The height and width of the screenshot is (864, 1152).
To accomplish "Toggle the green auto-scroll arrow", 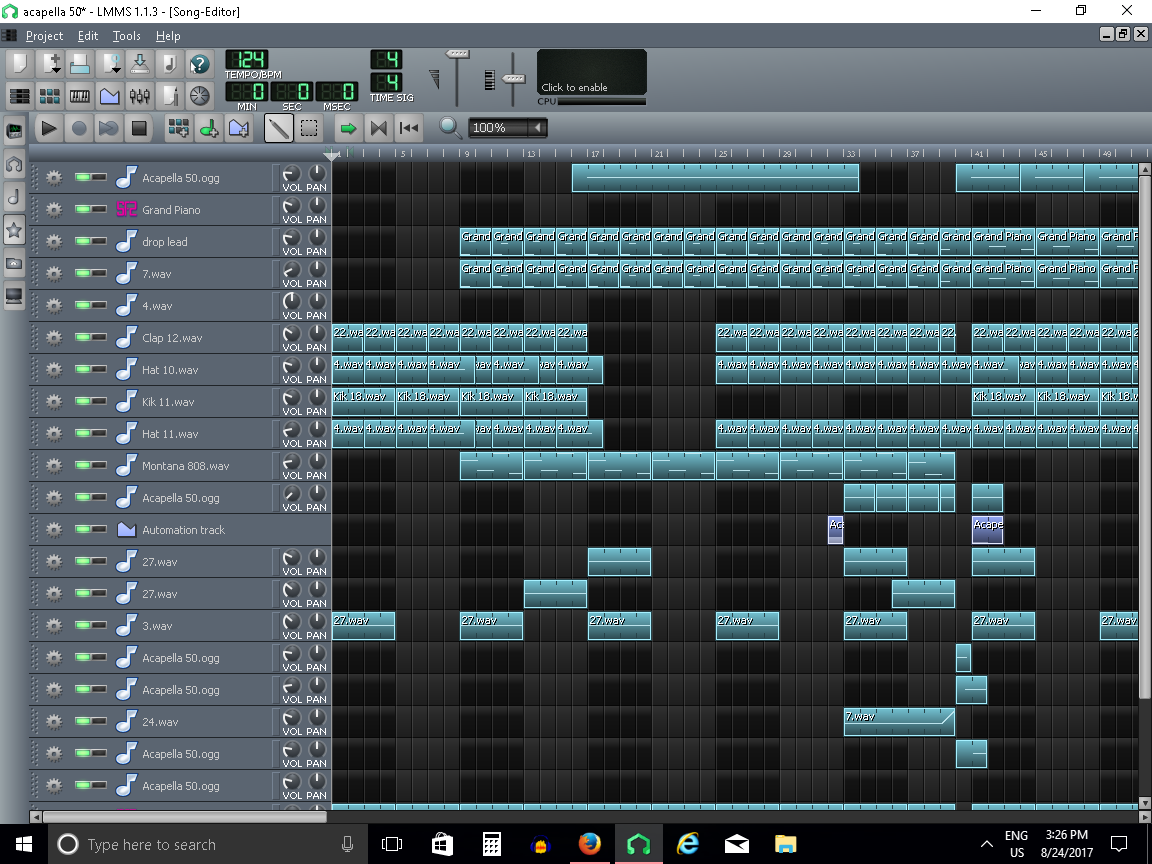I will click(348, 128).
